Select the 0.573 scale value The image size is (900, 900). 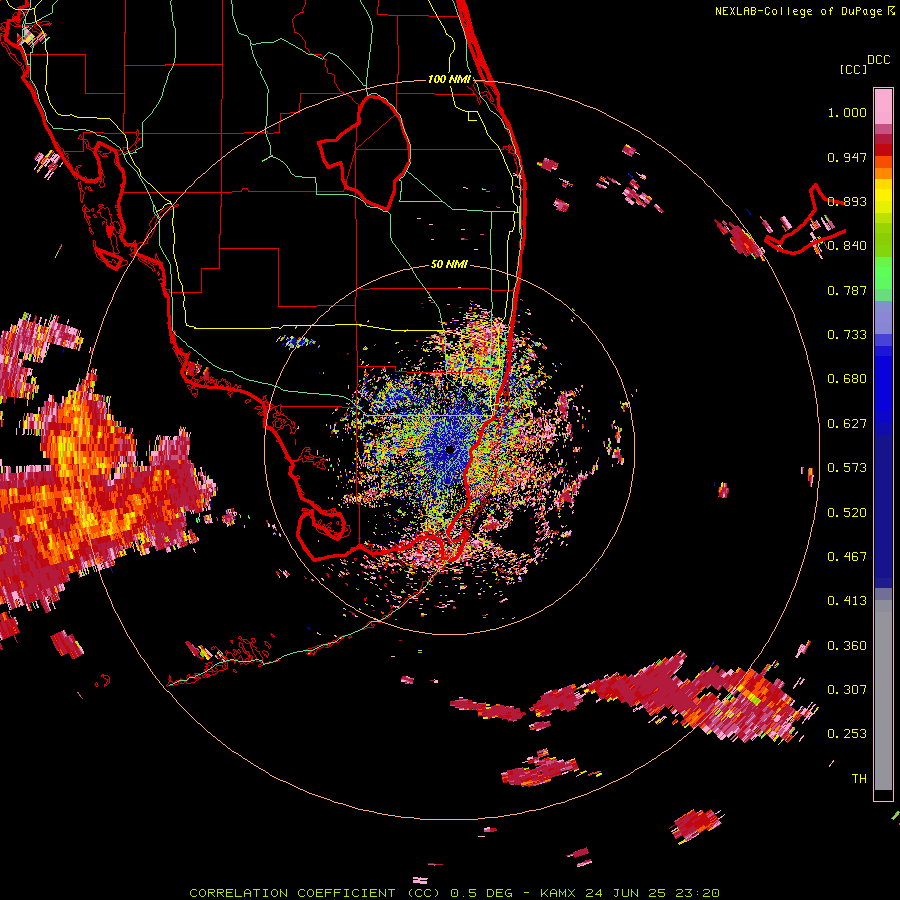tap(847, 468)
